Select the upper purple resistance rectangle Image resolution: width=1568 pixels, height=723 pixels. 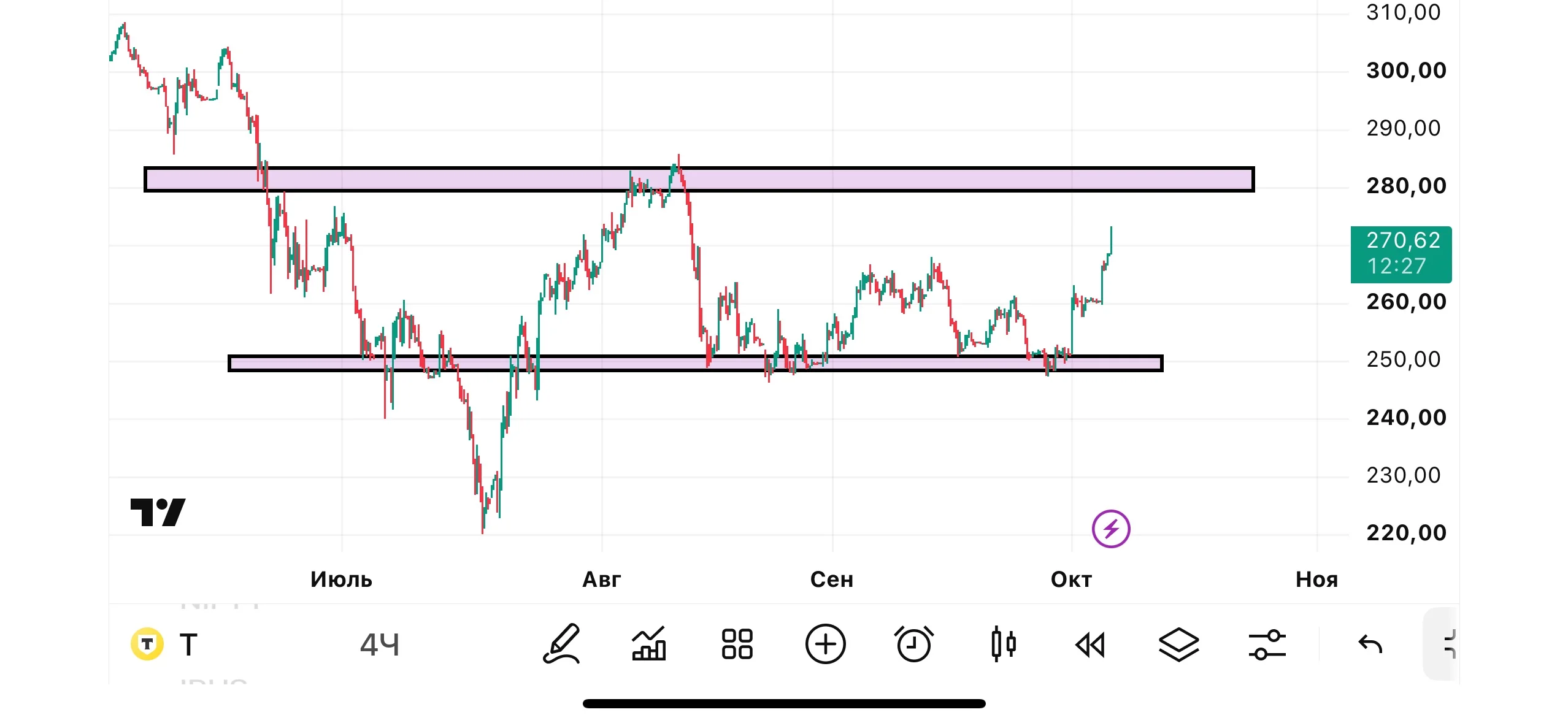[699, 179]
